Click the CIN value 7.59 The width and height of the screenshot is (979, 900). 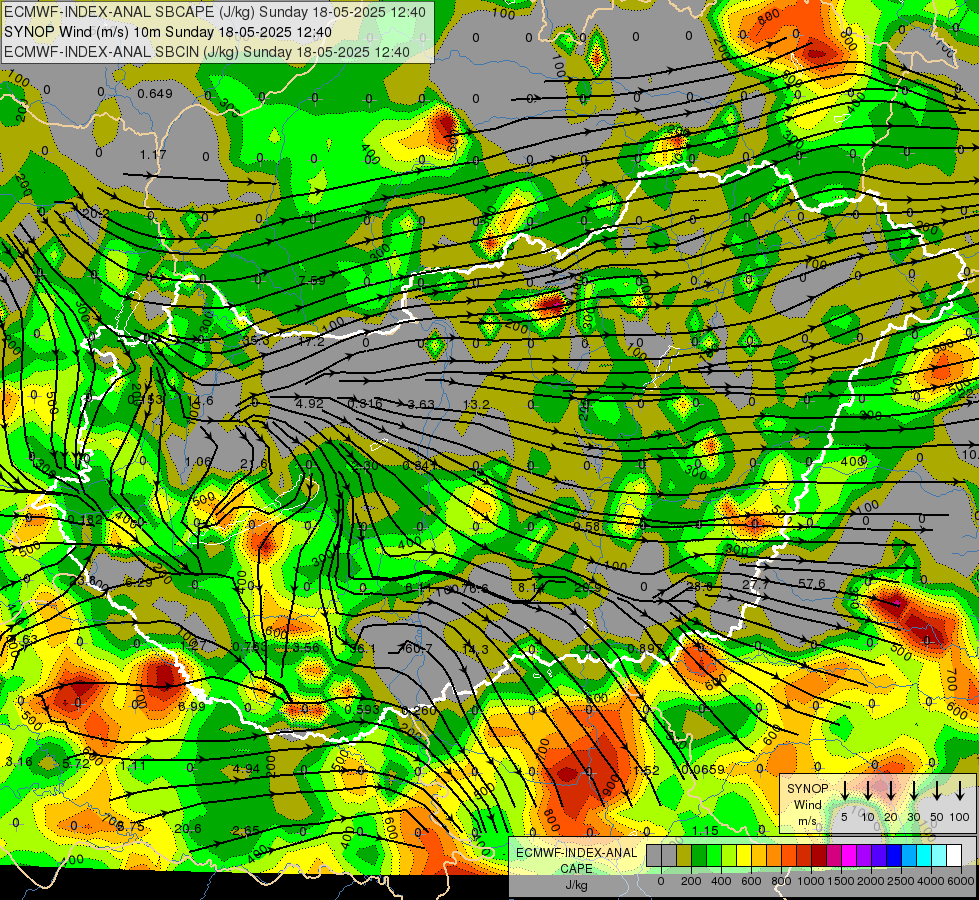click(x=312, y=280)
